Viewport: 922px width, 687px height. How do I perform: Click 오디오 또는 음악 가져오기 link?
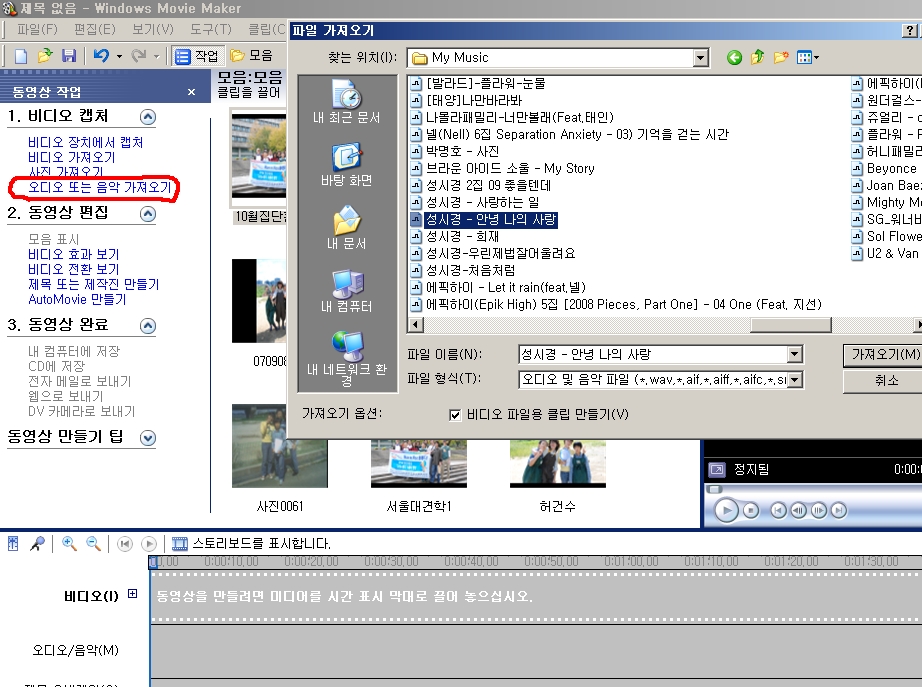tap(100, 187)
